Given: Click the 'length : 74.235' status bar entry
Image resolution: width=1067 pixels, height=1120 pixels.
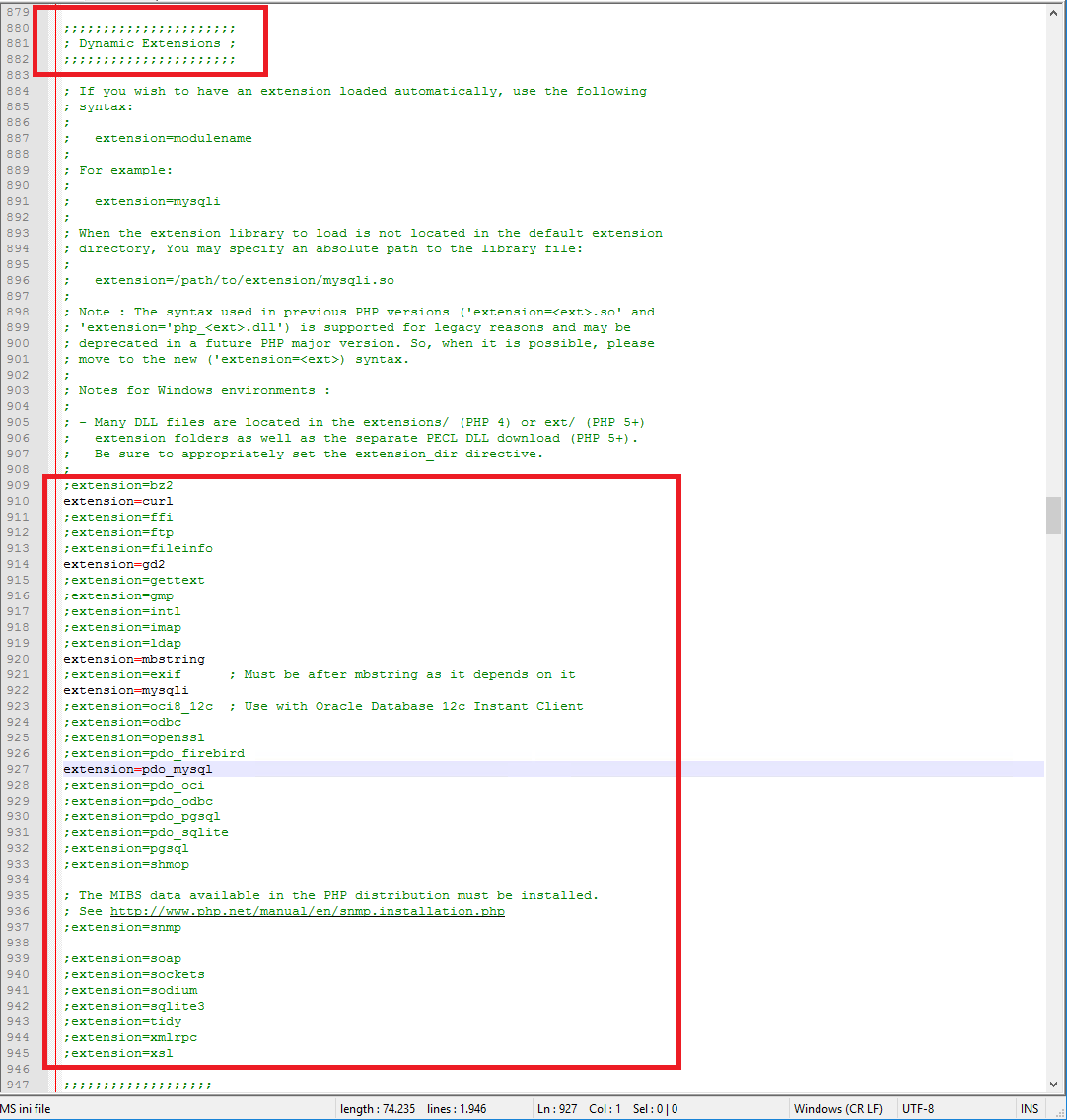Looking at the screenshot, I should [x=378, y=1108].
